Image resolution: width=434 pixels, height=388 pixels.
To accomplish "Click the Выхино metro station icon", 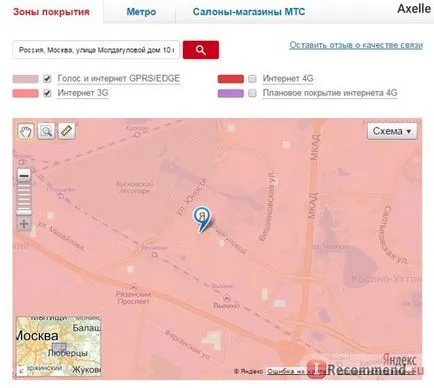I will tap(227, 297).
